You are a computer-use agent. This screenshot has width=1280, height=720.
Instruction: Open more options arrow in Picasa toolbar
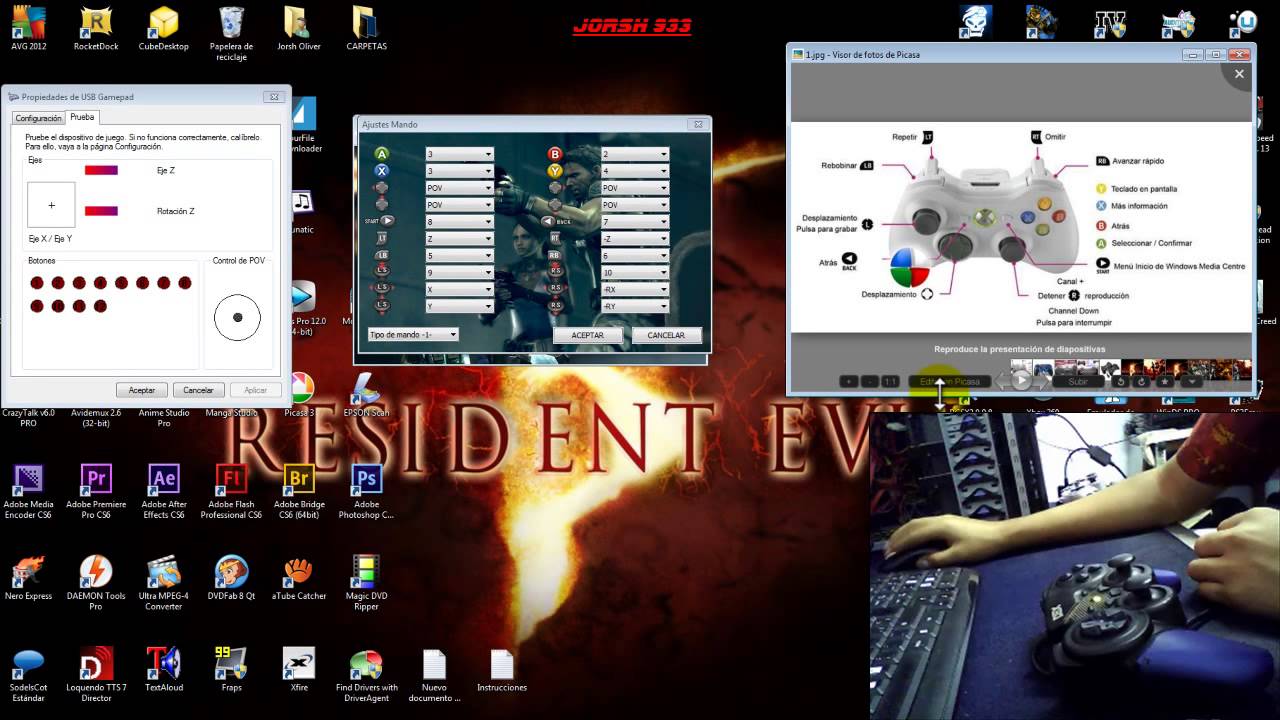[x=1191, y=381]
